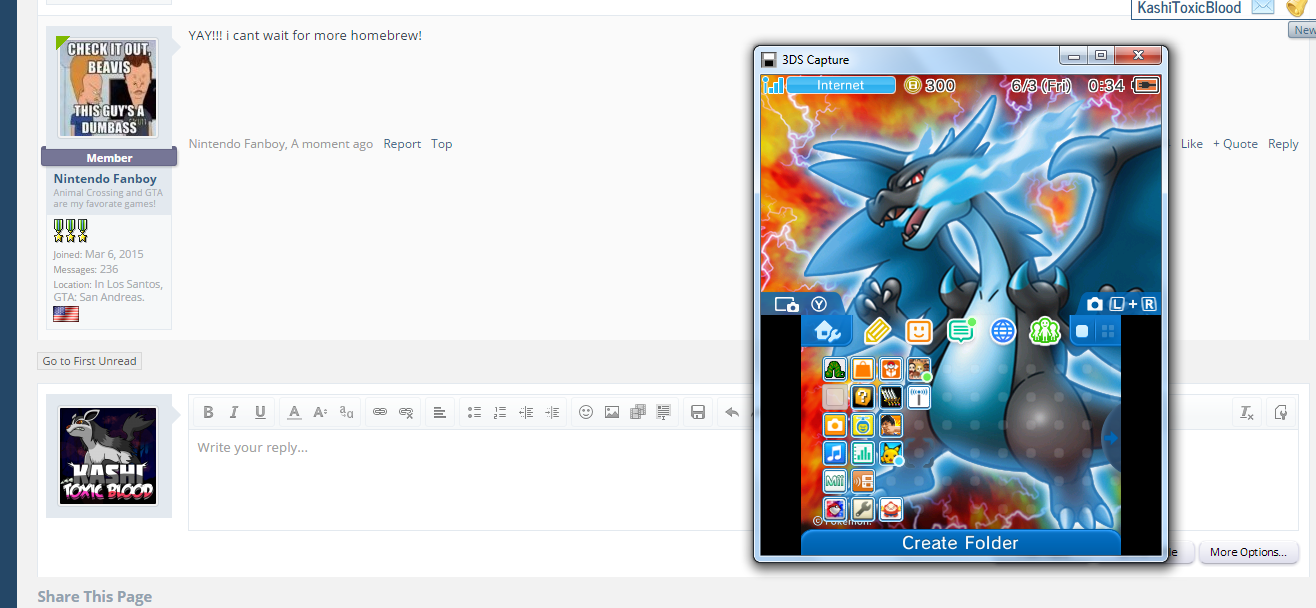Screen dimensions: 1316x608
Task: Open the Pikachu game icon
Action: click(891, 453)
